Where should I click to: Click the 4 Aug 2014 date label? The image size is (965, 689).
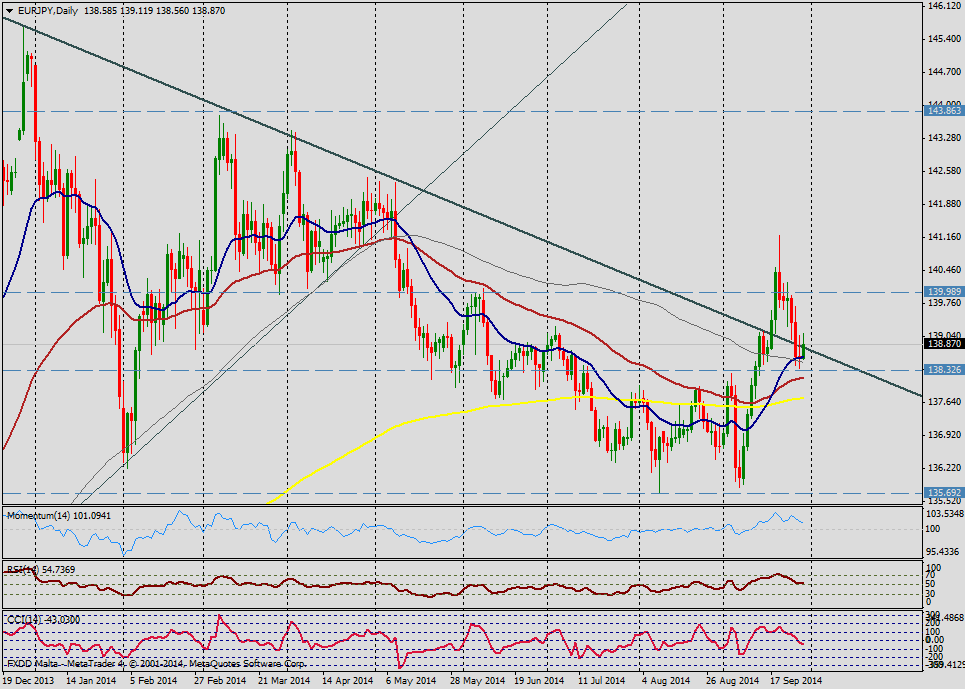point(665,680)
